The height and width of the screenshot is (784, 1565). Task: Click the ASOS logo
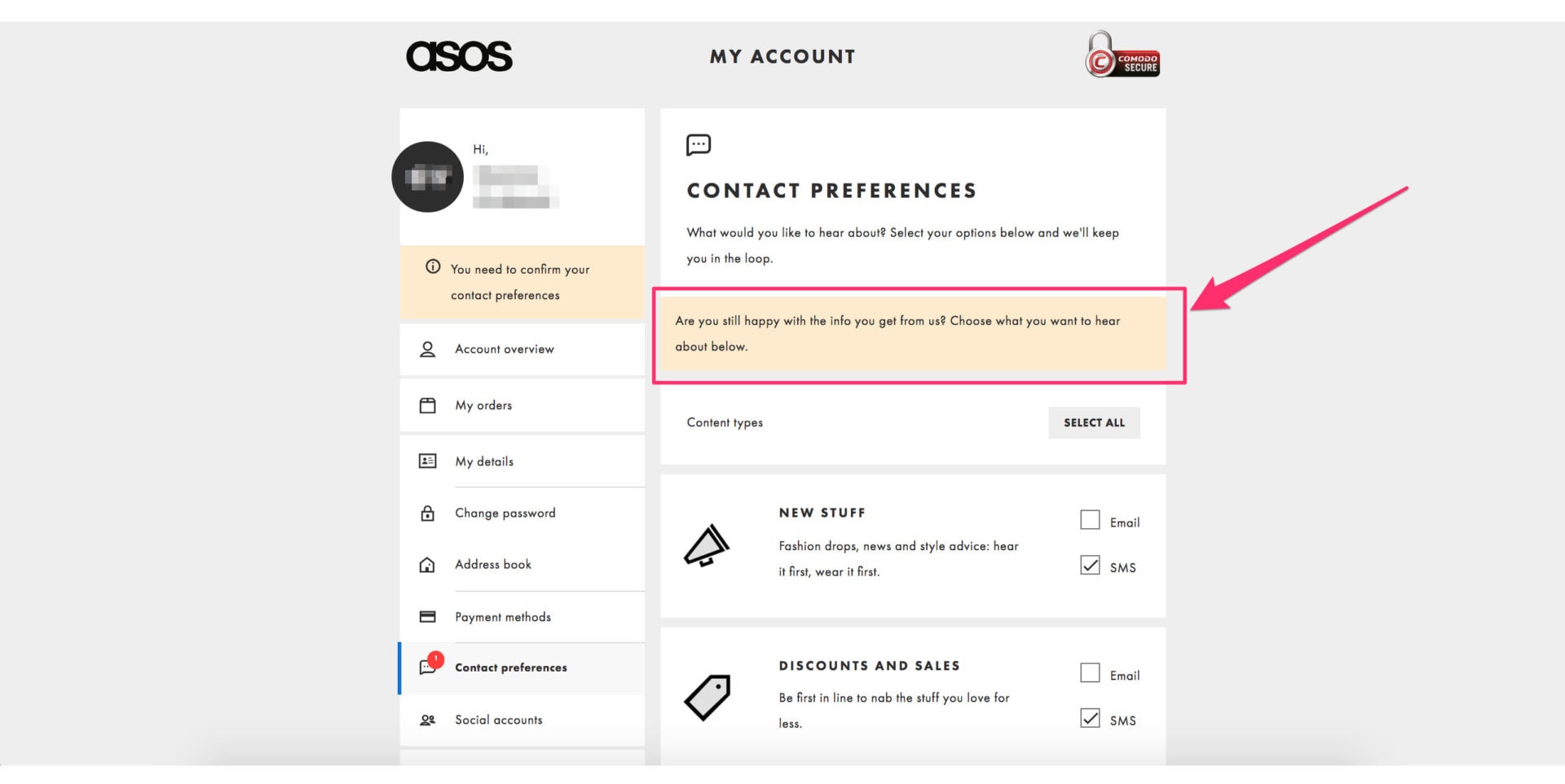[460, 55]
